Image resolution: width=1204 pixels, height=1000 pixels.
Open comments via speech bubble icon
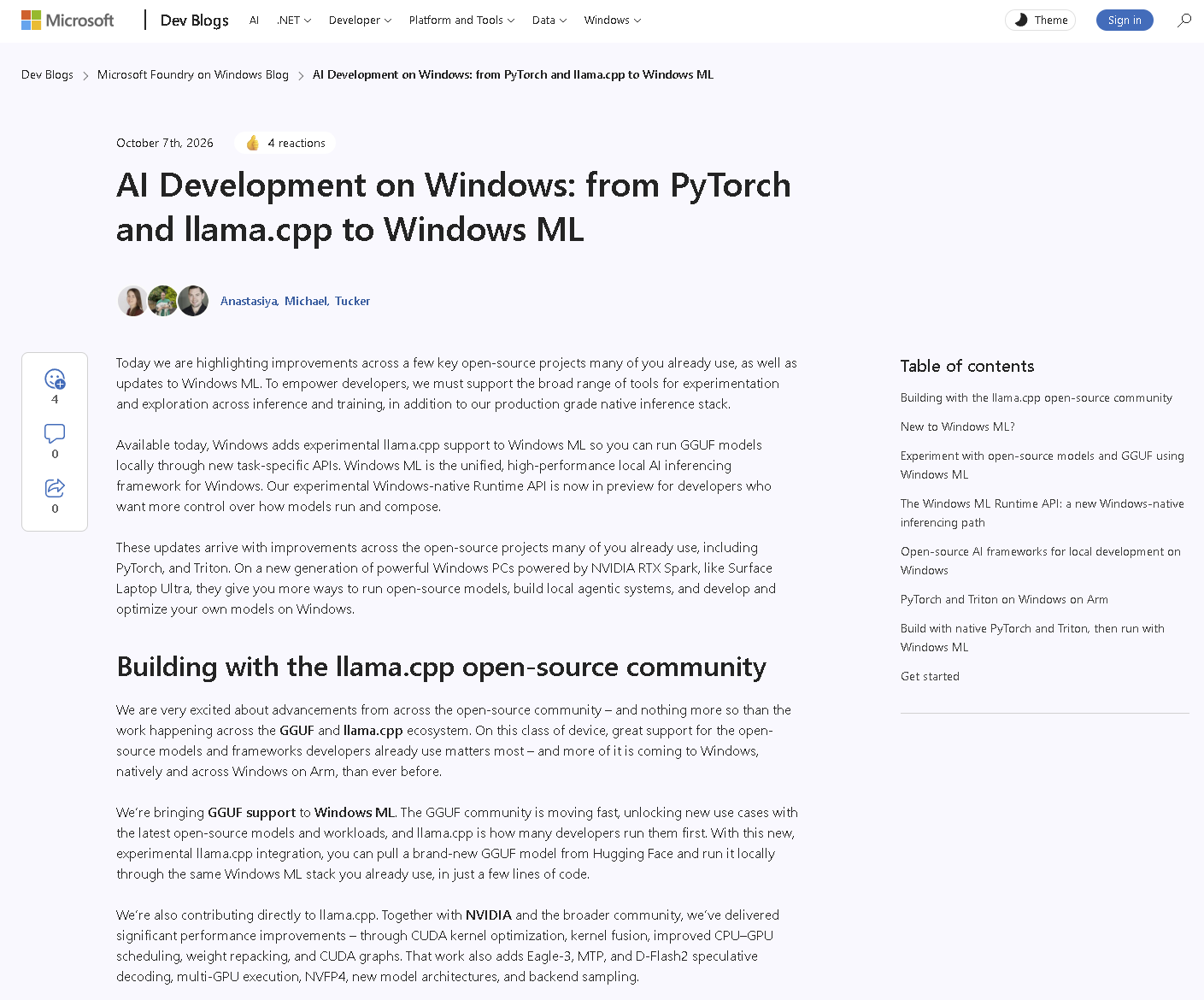[x=55, y=433]
